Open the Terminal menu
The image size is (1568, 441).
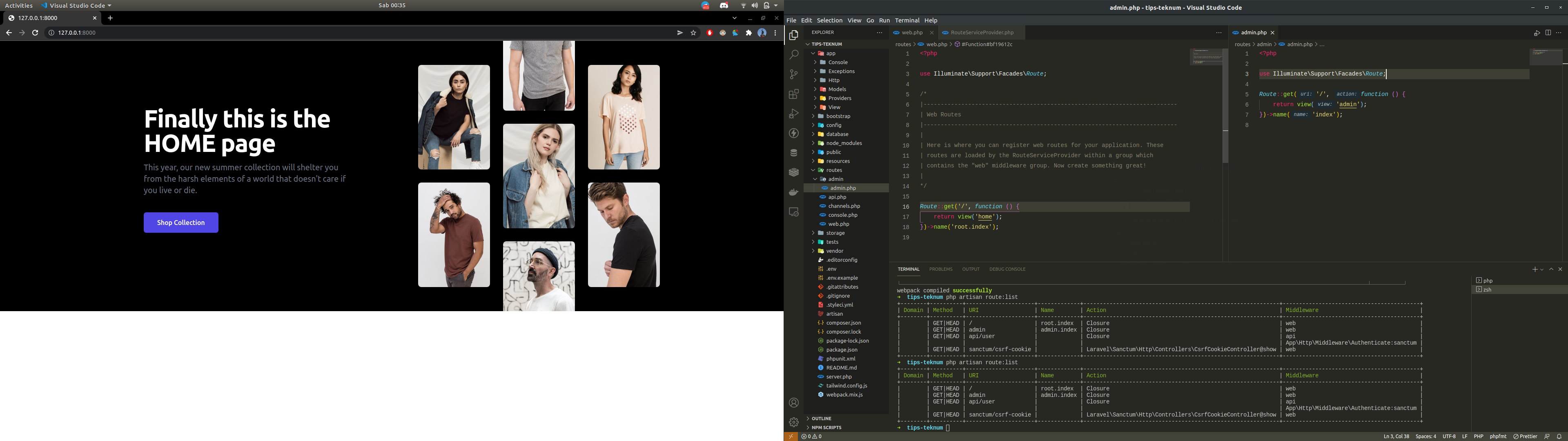tap(907, 20)
